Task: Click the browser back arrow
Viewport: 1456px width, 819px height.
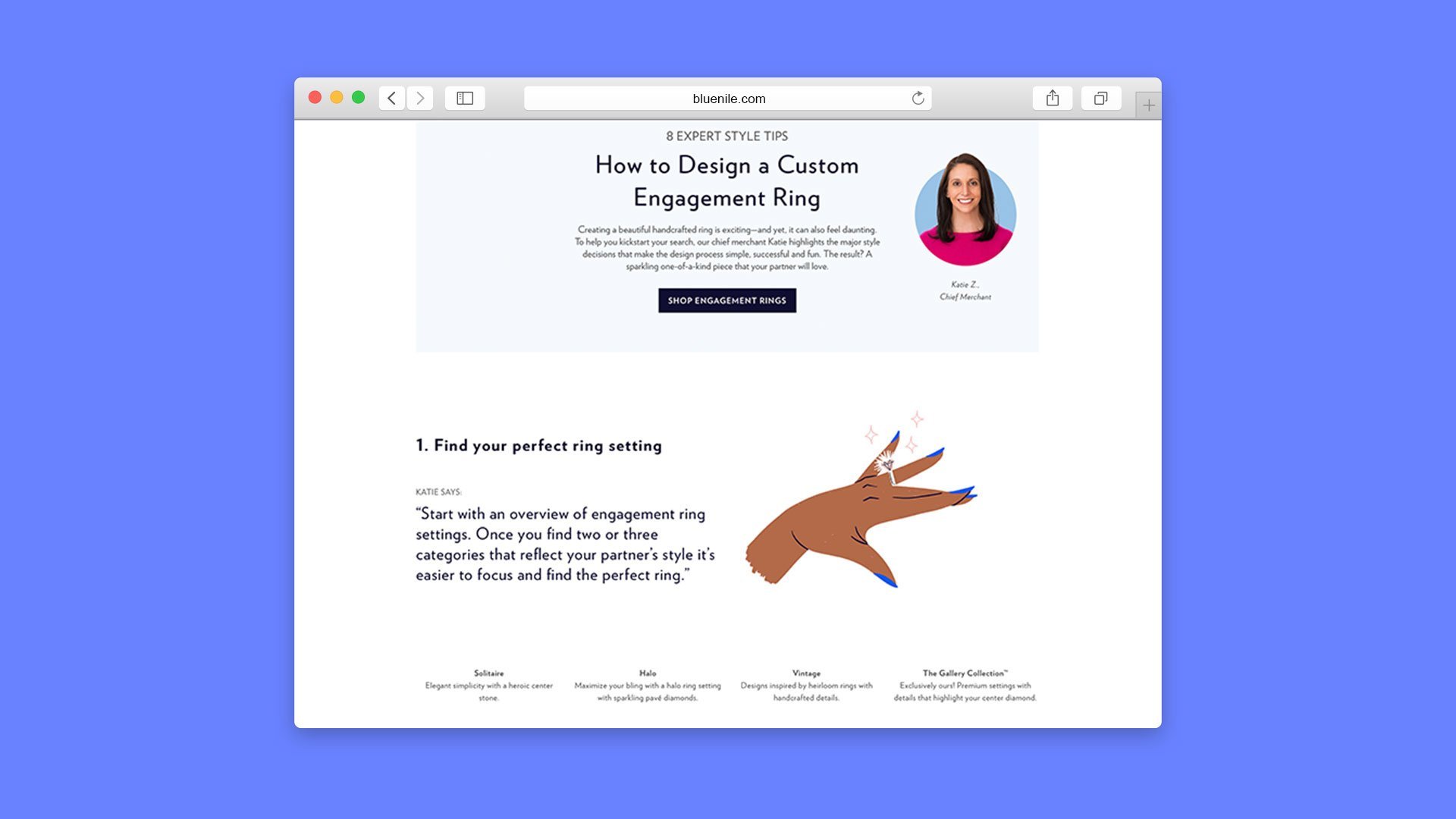Action: point(391,98)
